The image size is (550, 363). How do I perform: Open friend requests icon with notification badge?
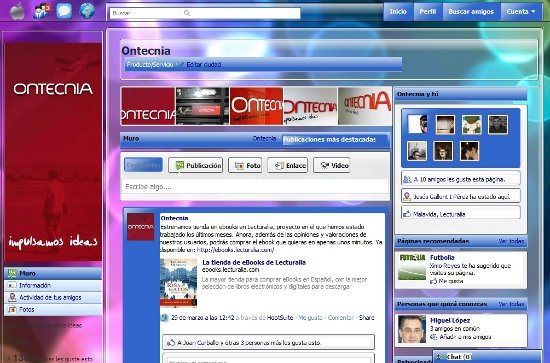41,11
